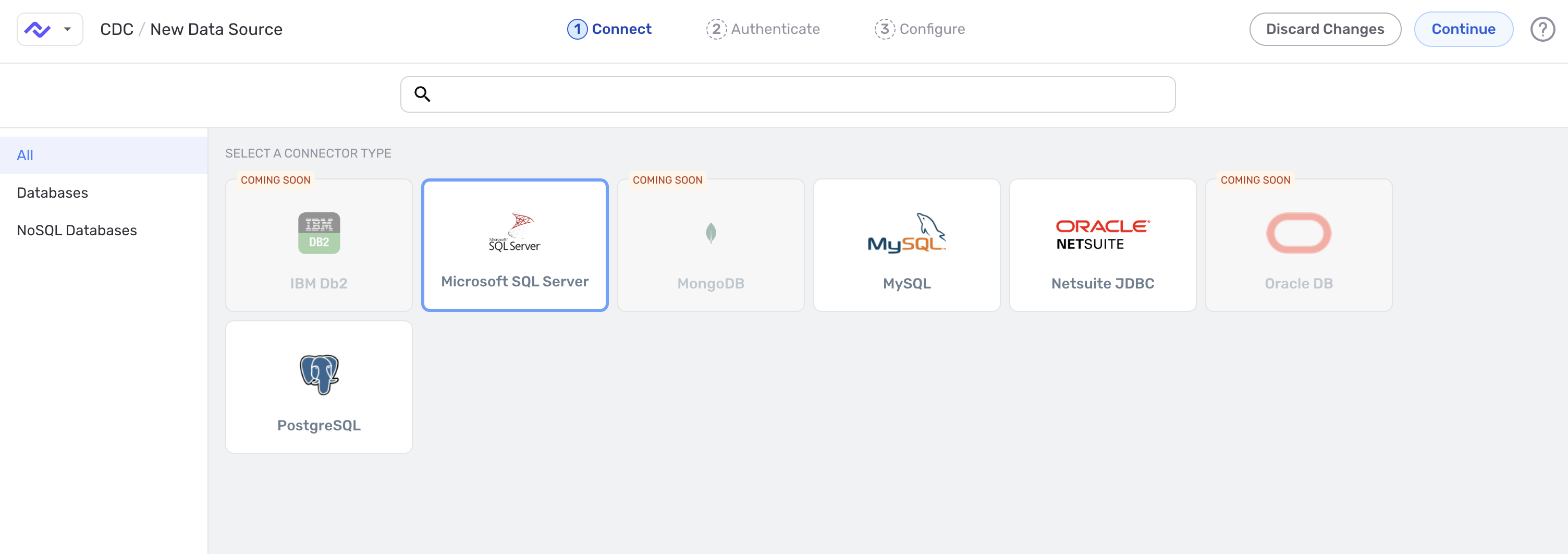Choose the MySQL connector label
This screenshot has width=1568, height=554.
point(907,283)
